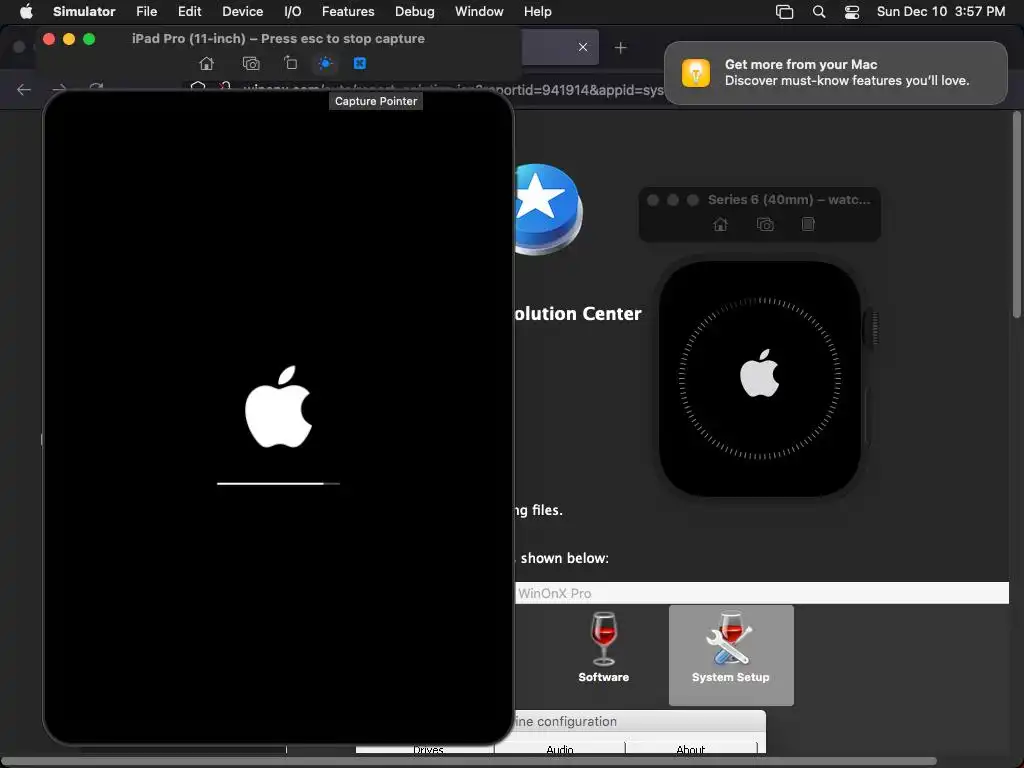Click the iPad simulator Home button icon
Viewport: 1024px width, 768px height.
tap(206, 63)
